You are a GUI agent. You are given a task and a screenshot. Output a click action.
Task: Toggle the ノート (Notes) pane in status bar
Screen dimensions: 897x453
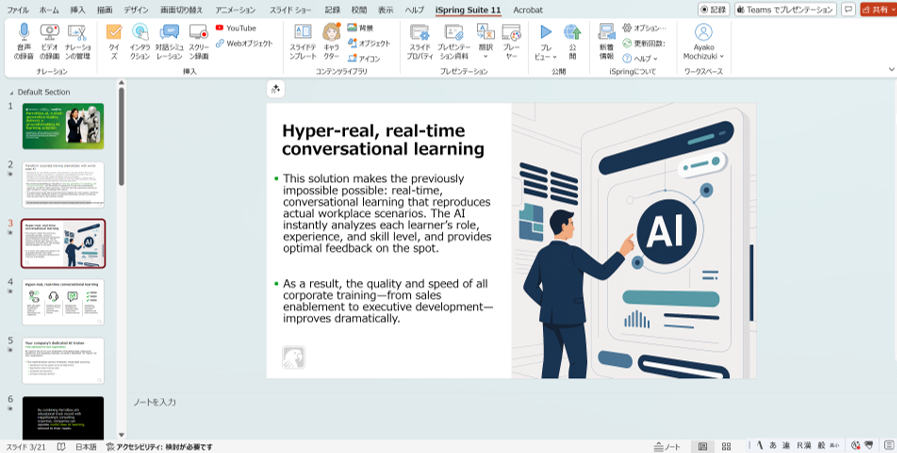666,446
